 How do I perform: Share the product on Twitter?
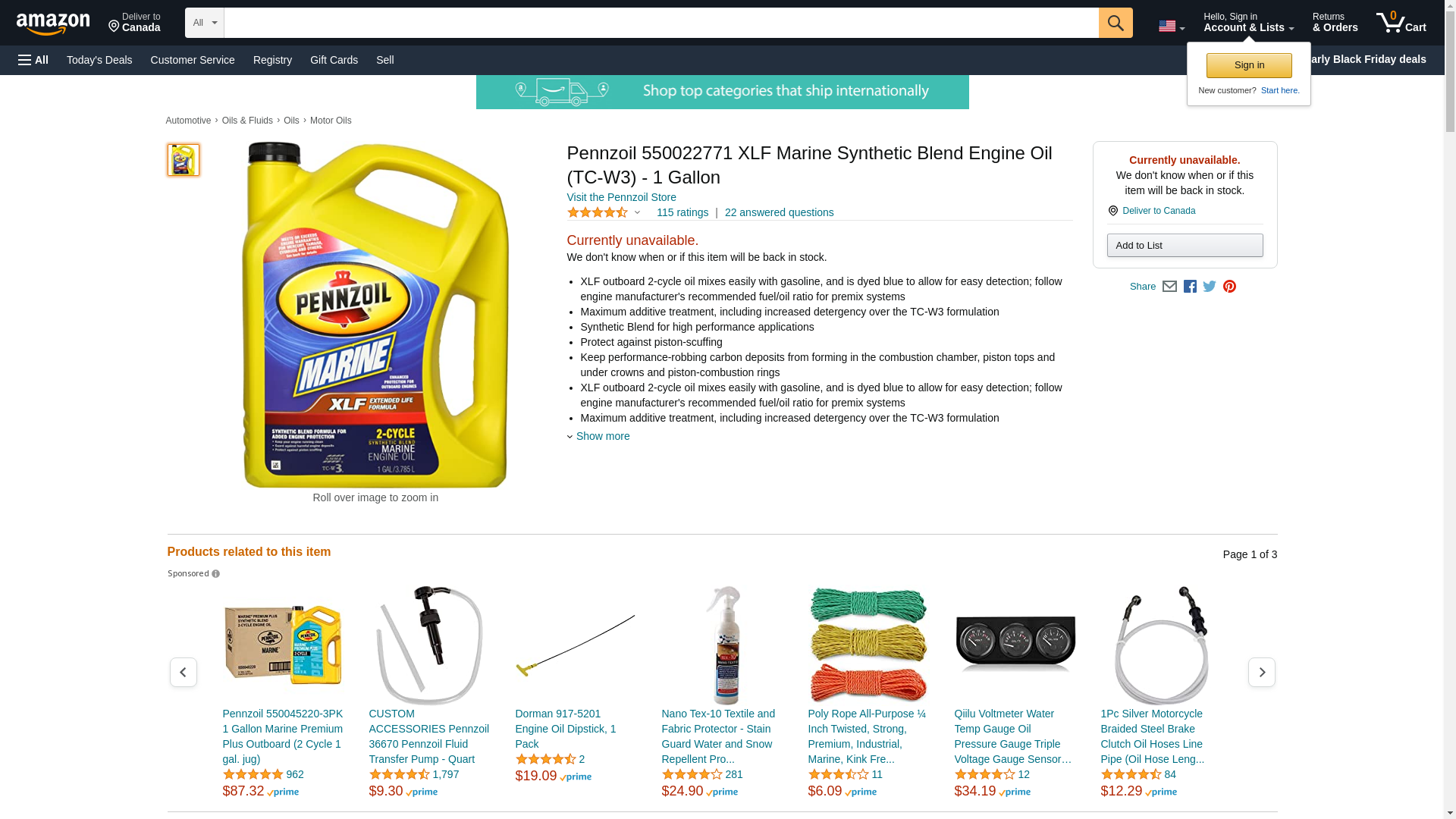pyautogui.click(x=1210, y=287)
